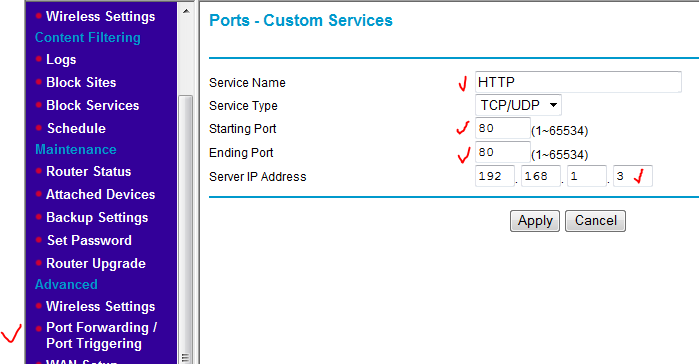
Task: Click the second IP octet field 168
Action: 541,176
